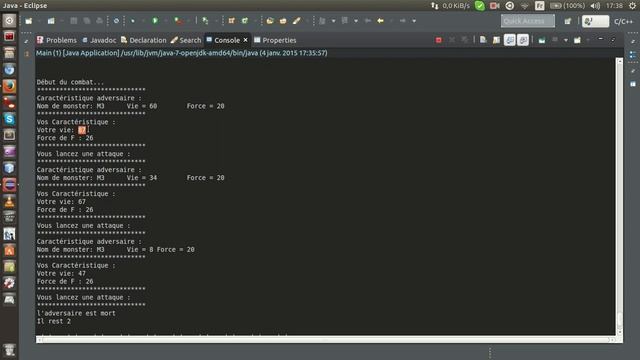
Task: Click the red screen recorder tray icon
Action: 495,6
